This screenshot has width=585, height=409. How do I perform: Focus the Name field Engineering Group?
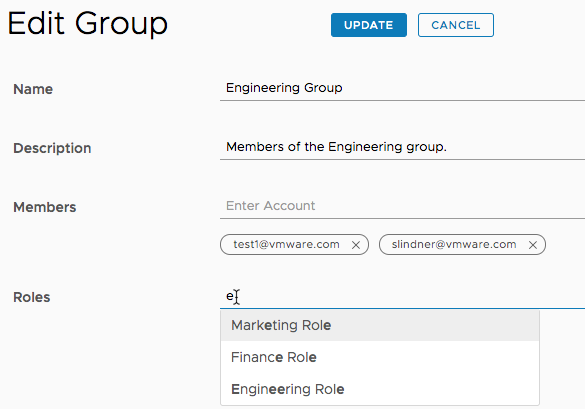402,88
